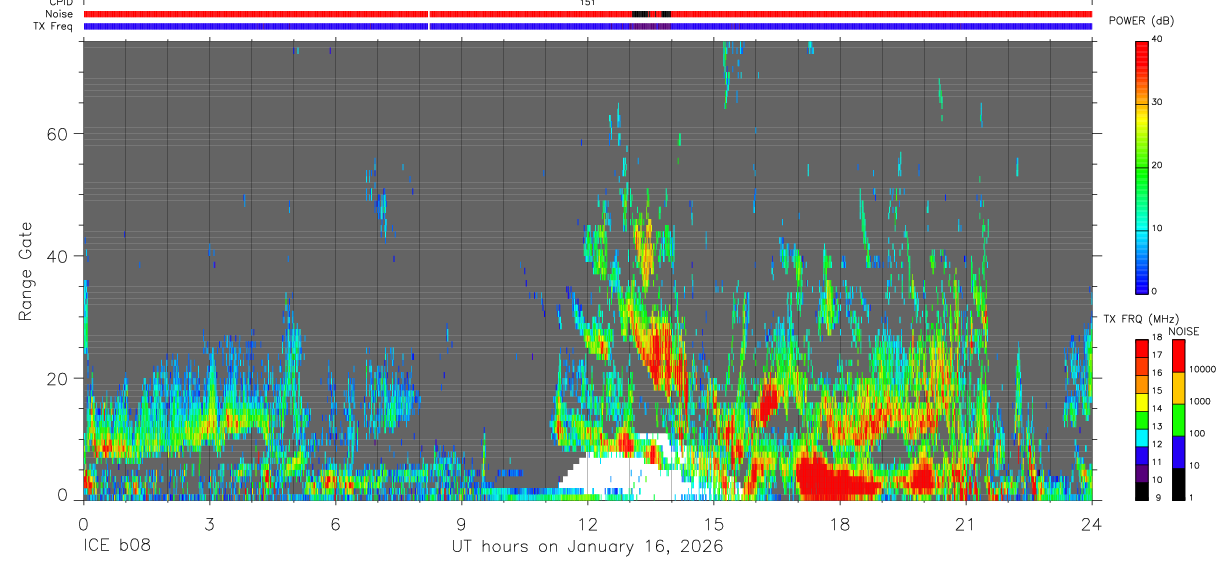Click the "ICE b08" radar label
This screenshot has width=1228, height=567.
coord(117,547)
